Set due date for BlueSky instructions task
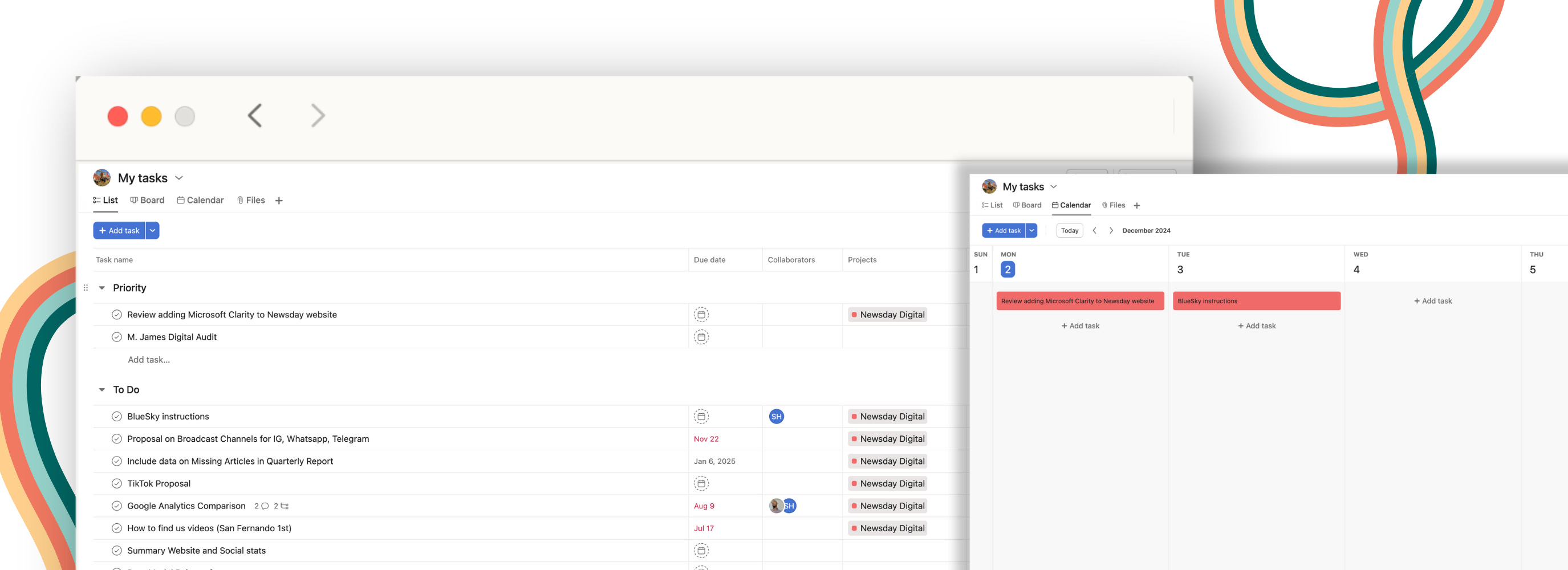 coord(701,417)
